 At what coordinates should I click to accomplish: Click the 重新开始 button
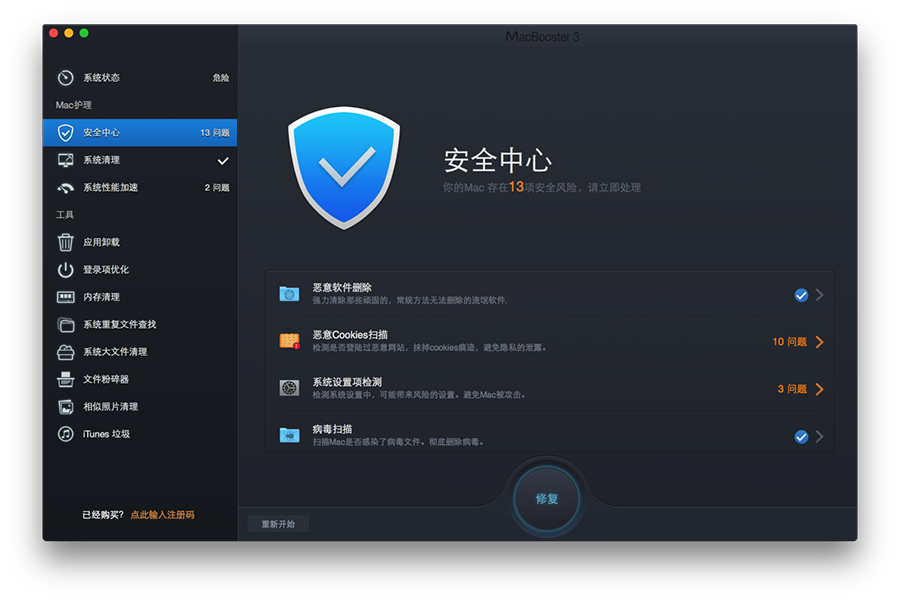[278, 524]
